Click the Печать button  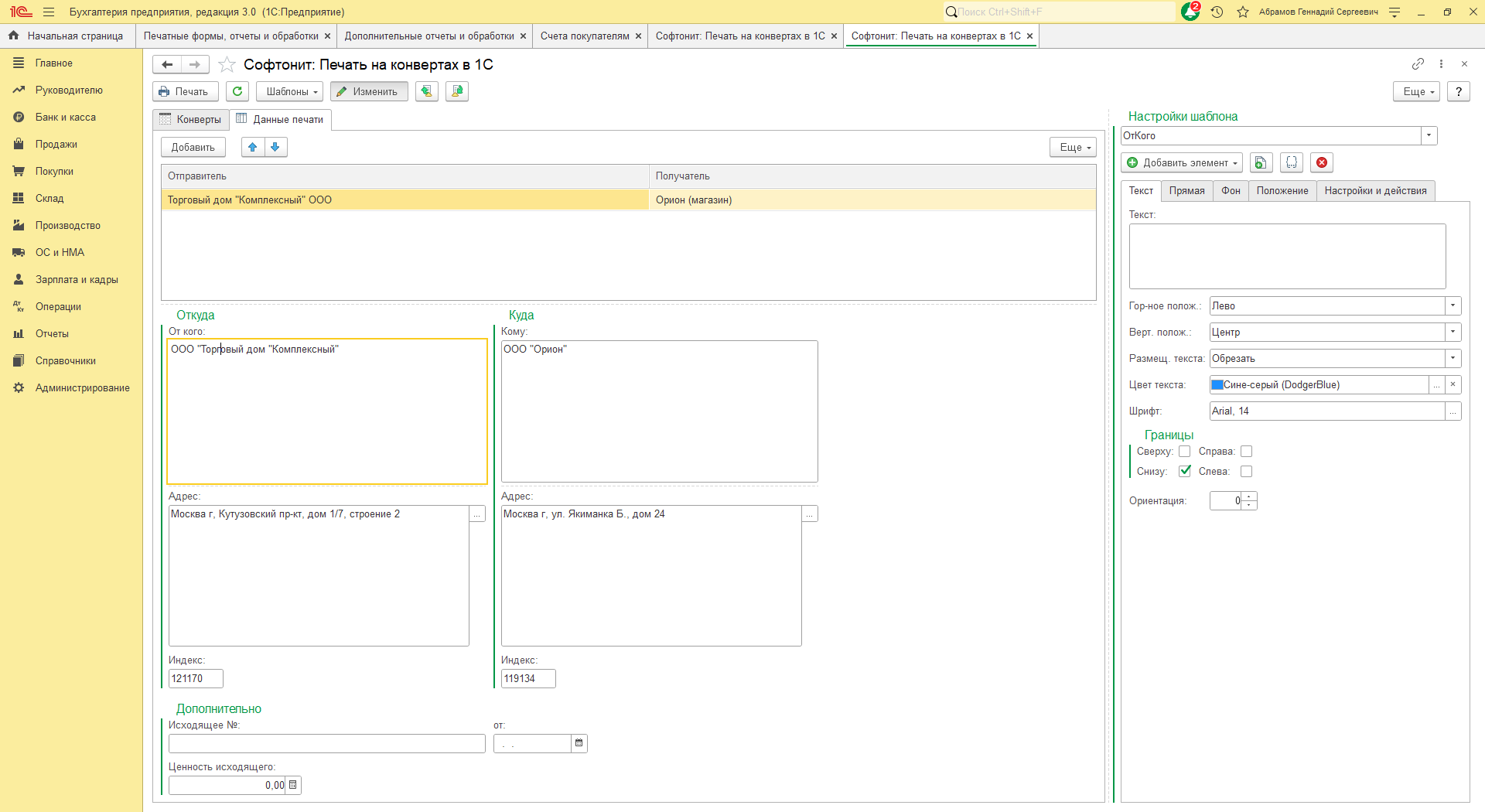click(x=185, y=91)
